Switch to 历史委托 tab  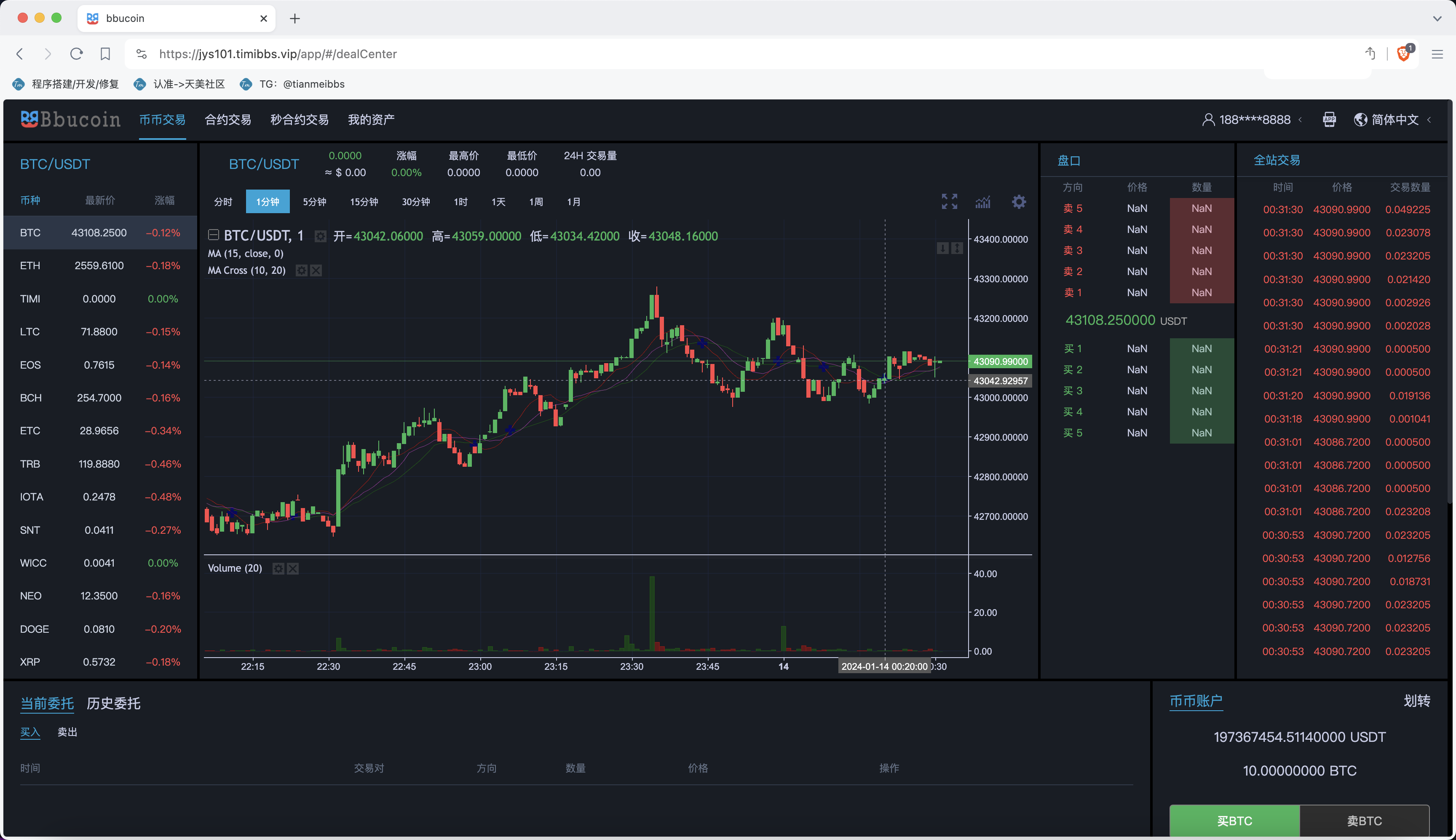pyautogui.click(x=113, y=703)
